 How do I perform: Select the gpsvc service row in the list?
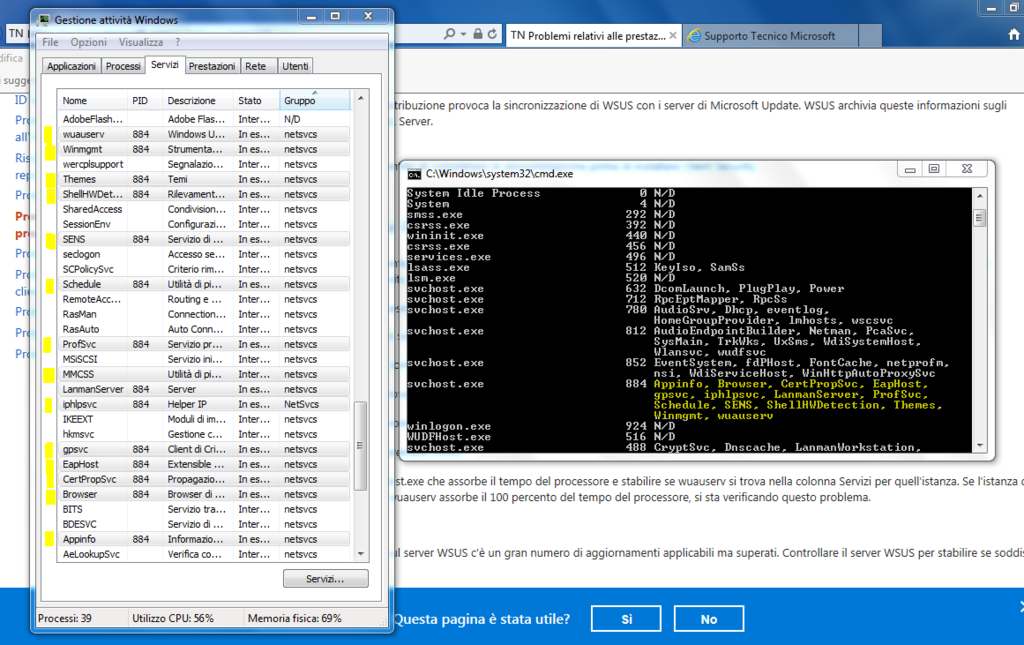203,450
